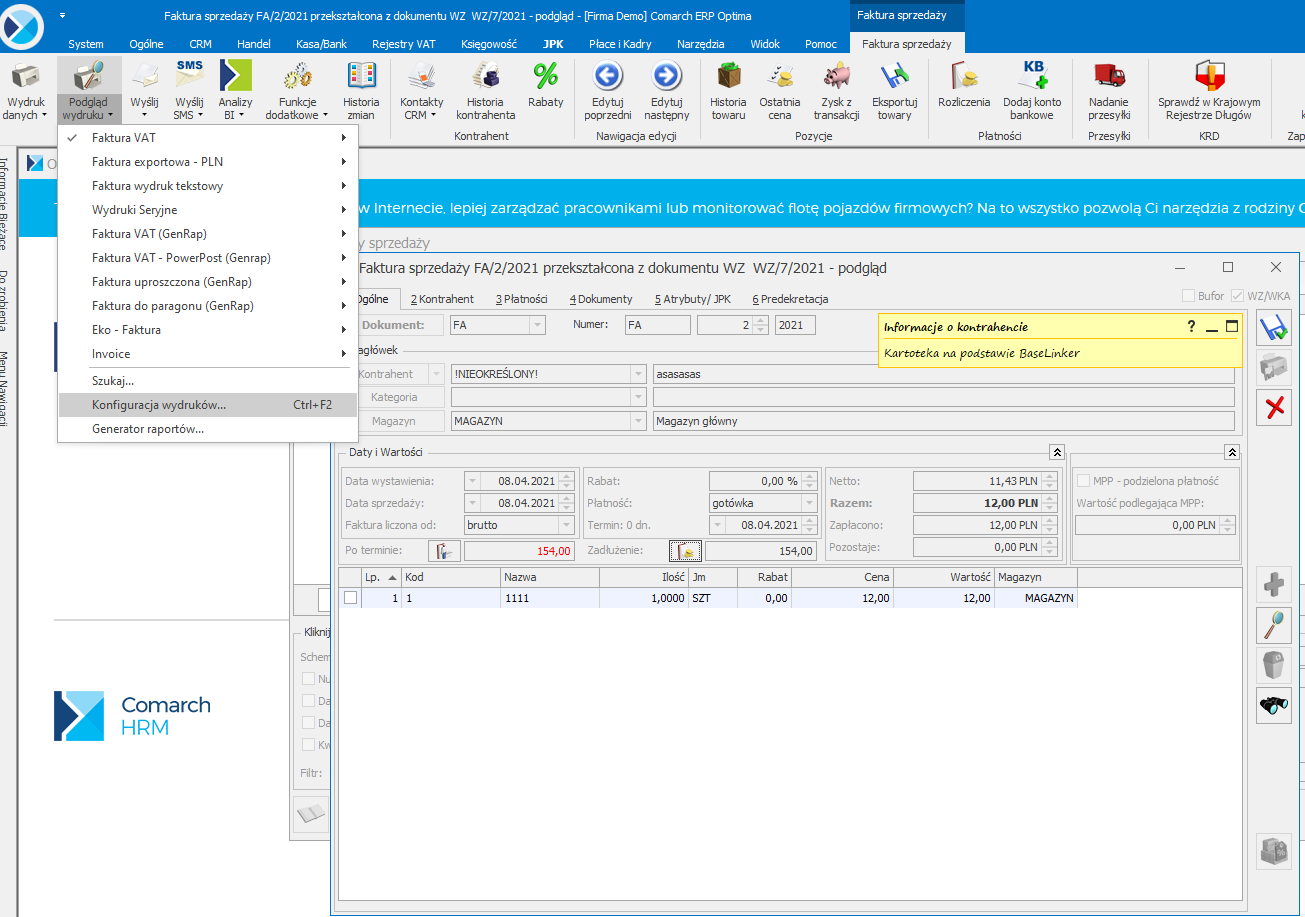1305x917 pixels.
Task: Sort the items table by Nazwa column
Action: coord(549,577)
